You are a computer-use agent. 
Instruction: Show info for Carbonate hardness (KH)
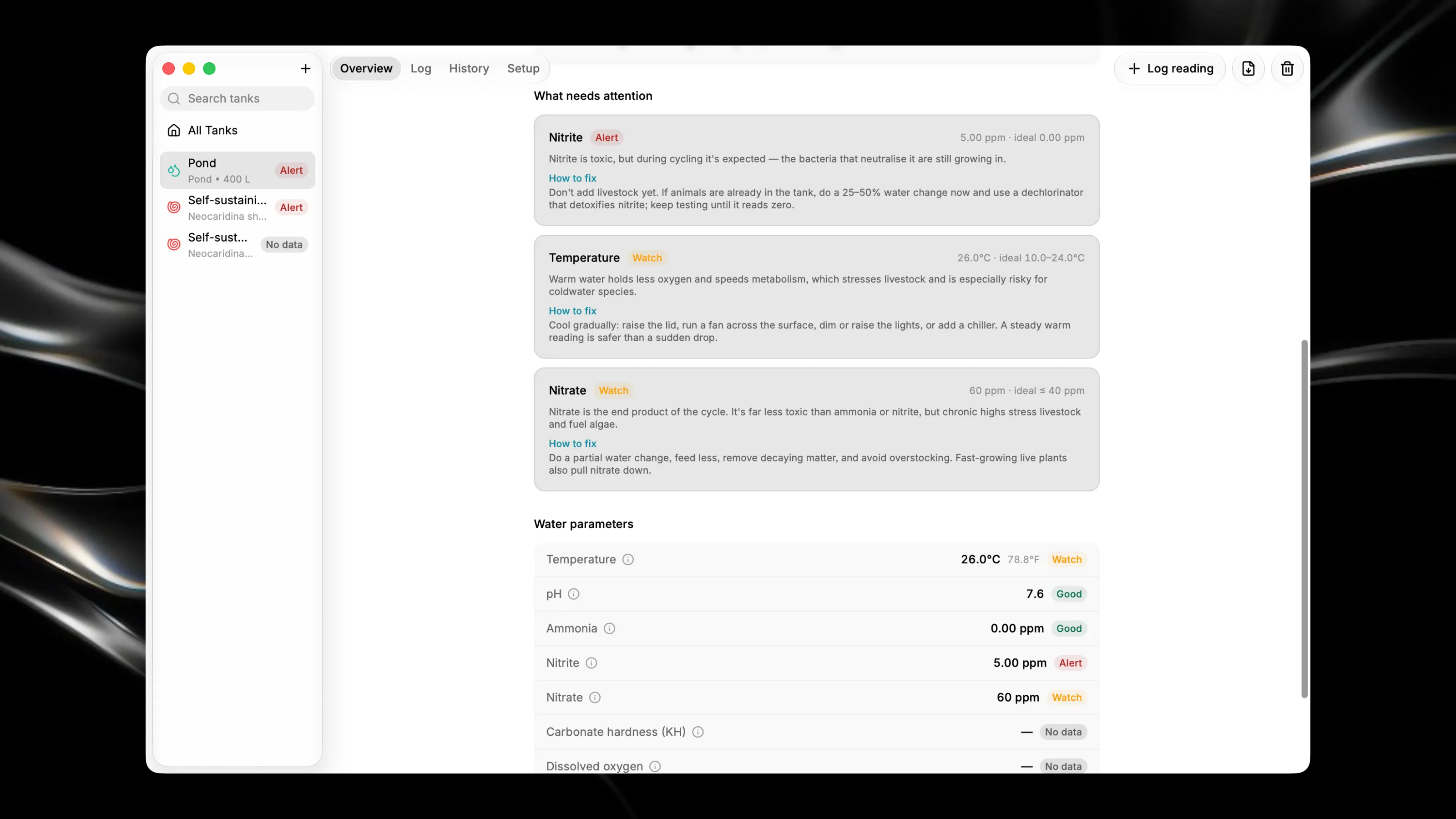698,731
